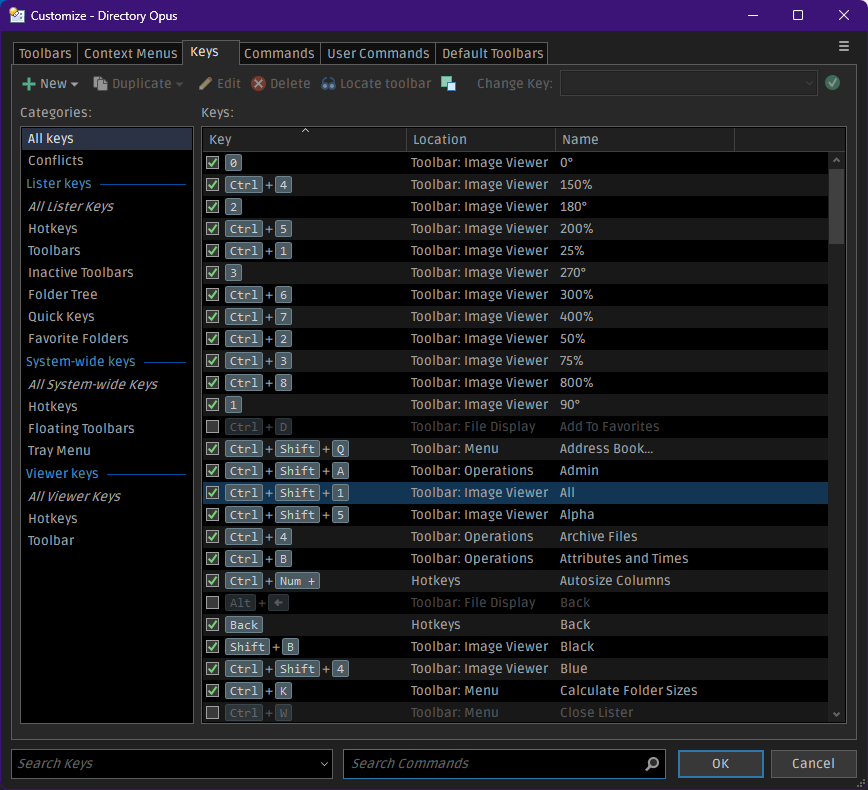Click the Edit pencil icon

(x=205, y=84)
